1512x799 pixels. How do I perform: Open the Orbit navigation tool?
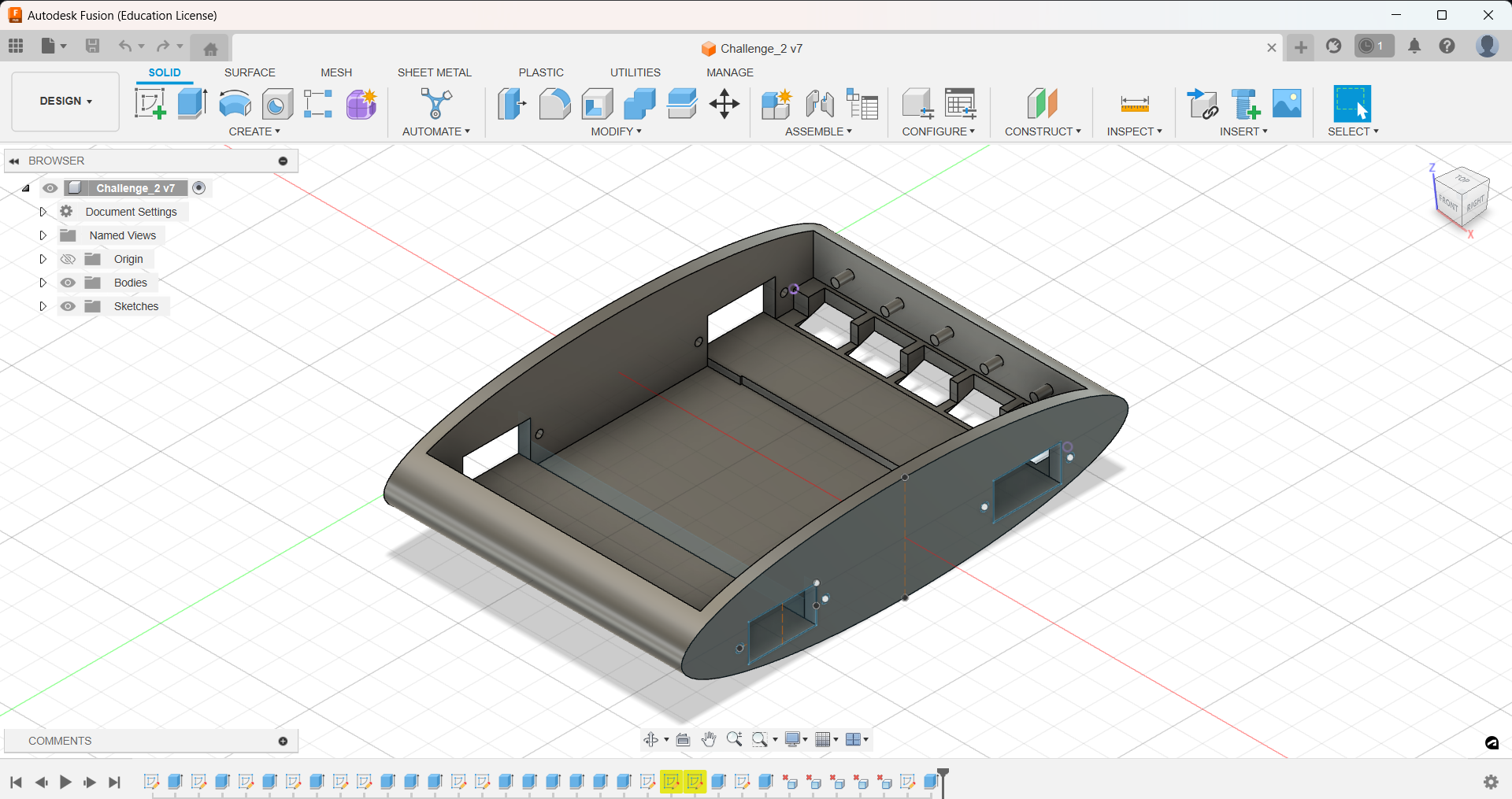coord(651,739)
